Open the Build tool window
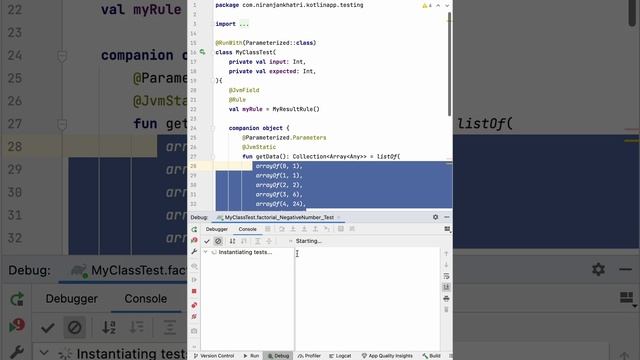This screenshot has height=360, width=640. click(x=432, y=356)
